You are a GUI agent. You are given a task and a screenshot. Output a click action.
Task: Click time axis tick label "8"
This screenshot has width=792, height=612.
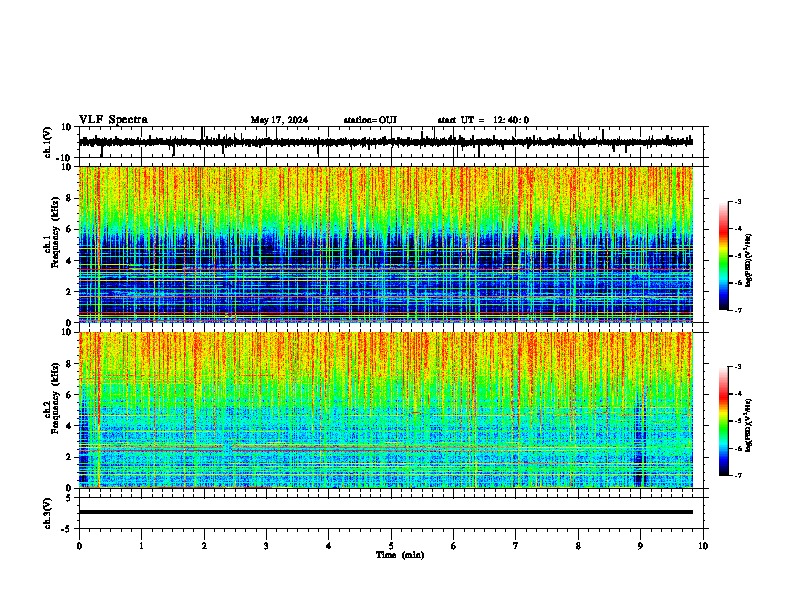[578, 546]
